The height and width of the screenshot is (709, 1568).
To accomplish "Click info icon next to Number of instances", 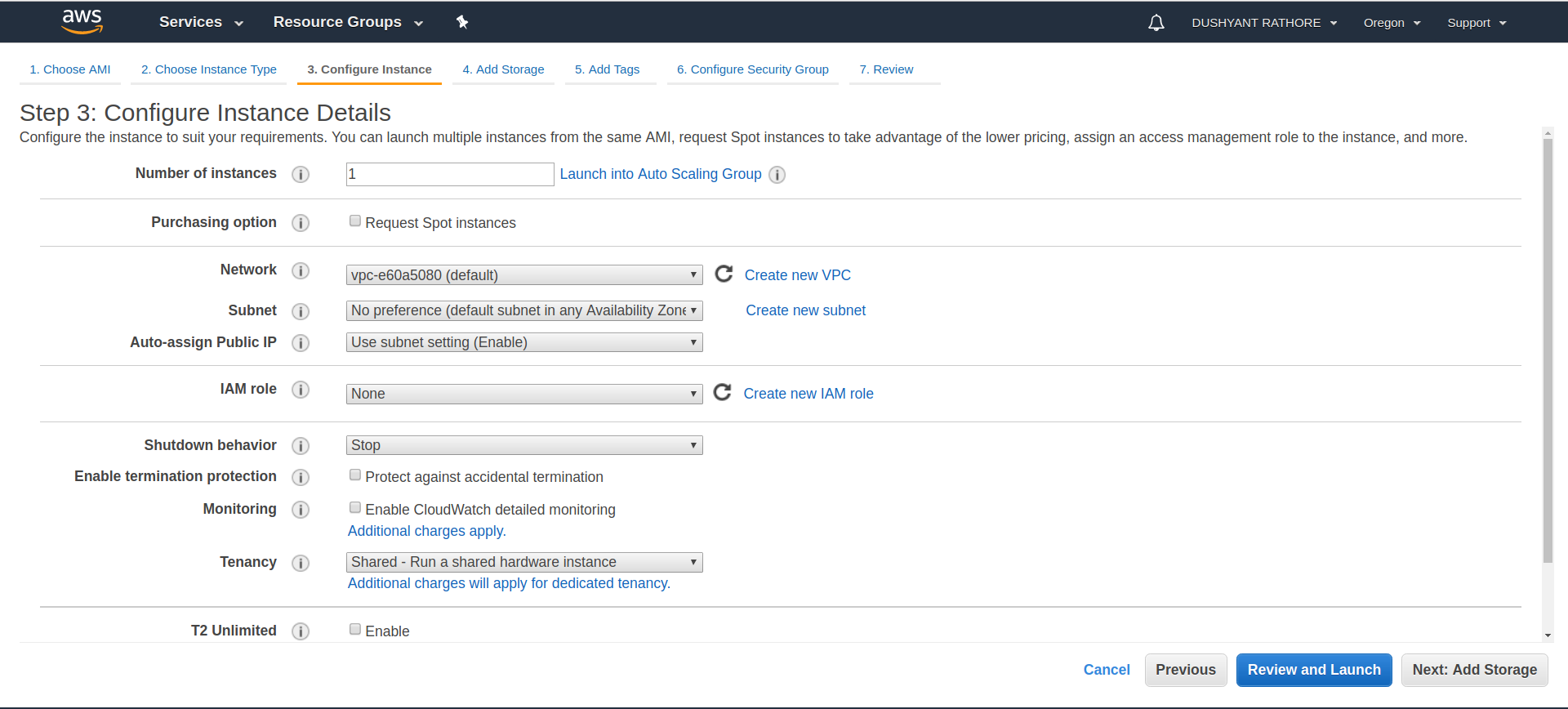I will (x=301, y=174).
